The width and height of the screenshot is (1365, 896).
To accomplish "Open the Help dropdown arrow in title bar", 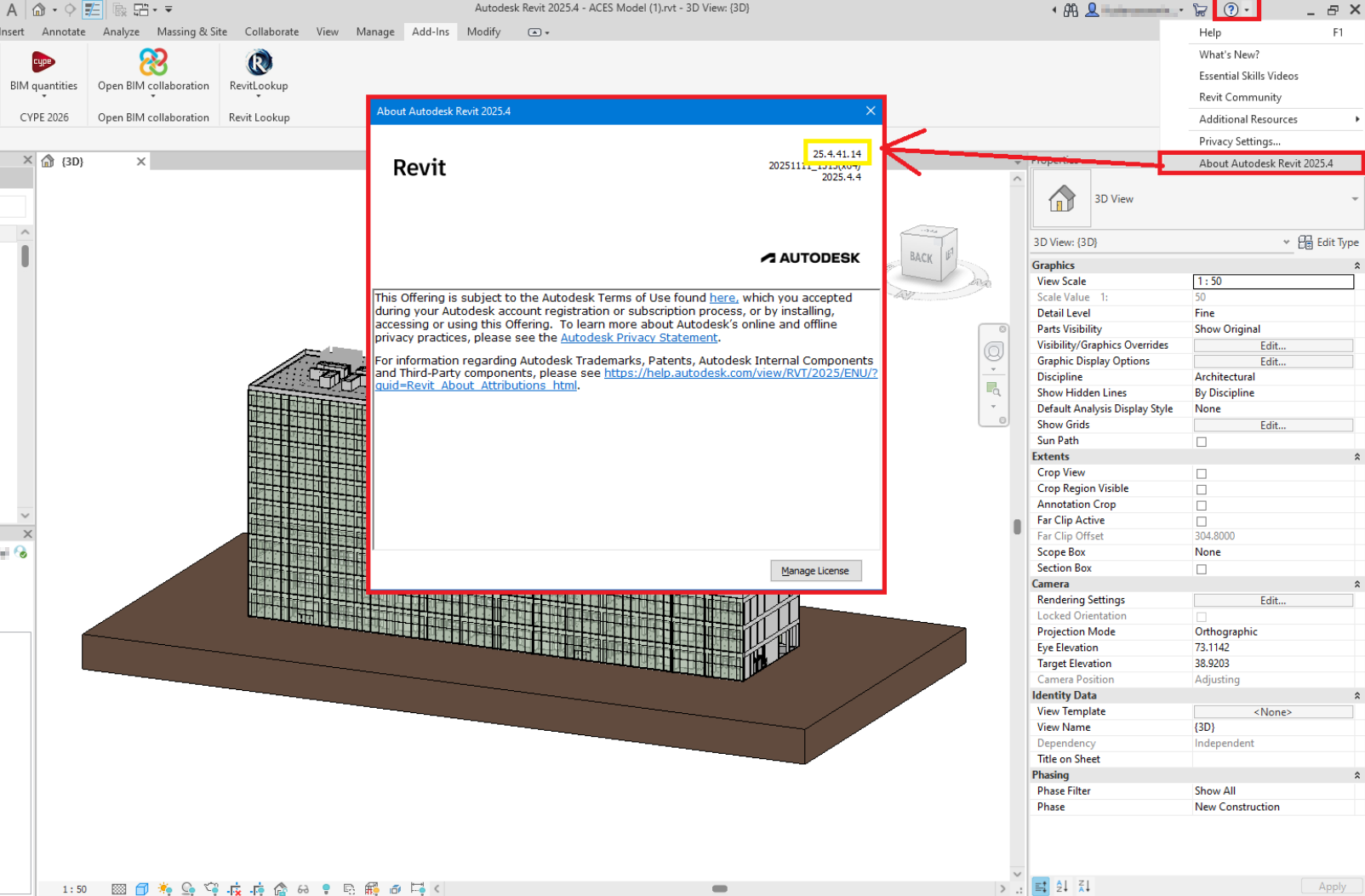I will [1247, 10].
